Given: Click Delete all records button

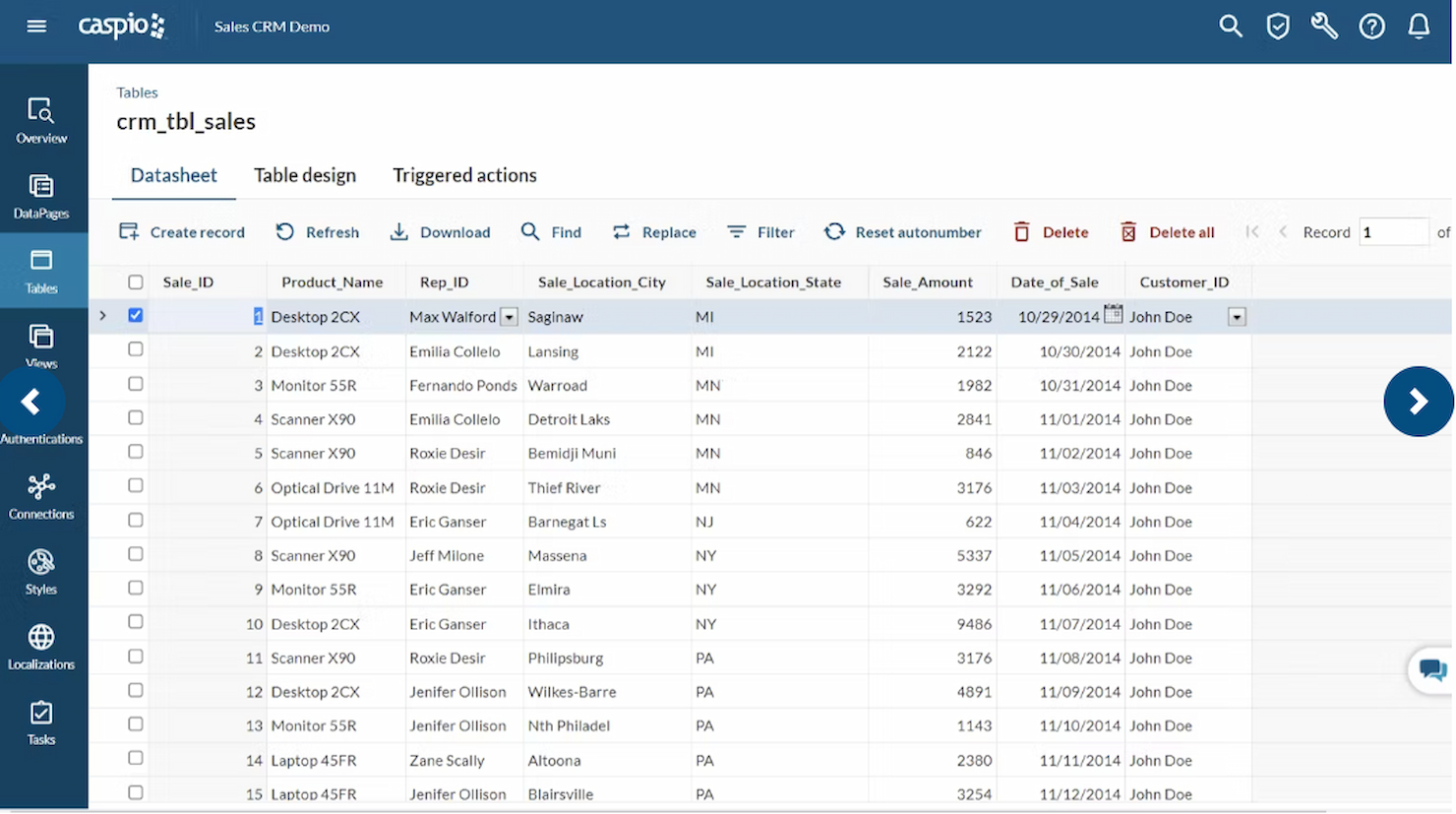Looking at the screenshot, I should (1167, 232).
